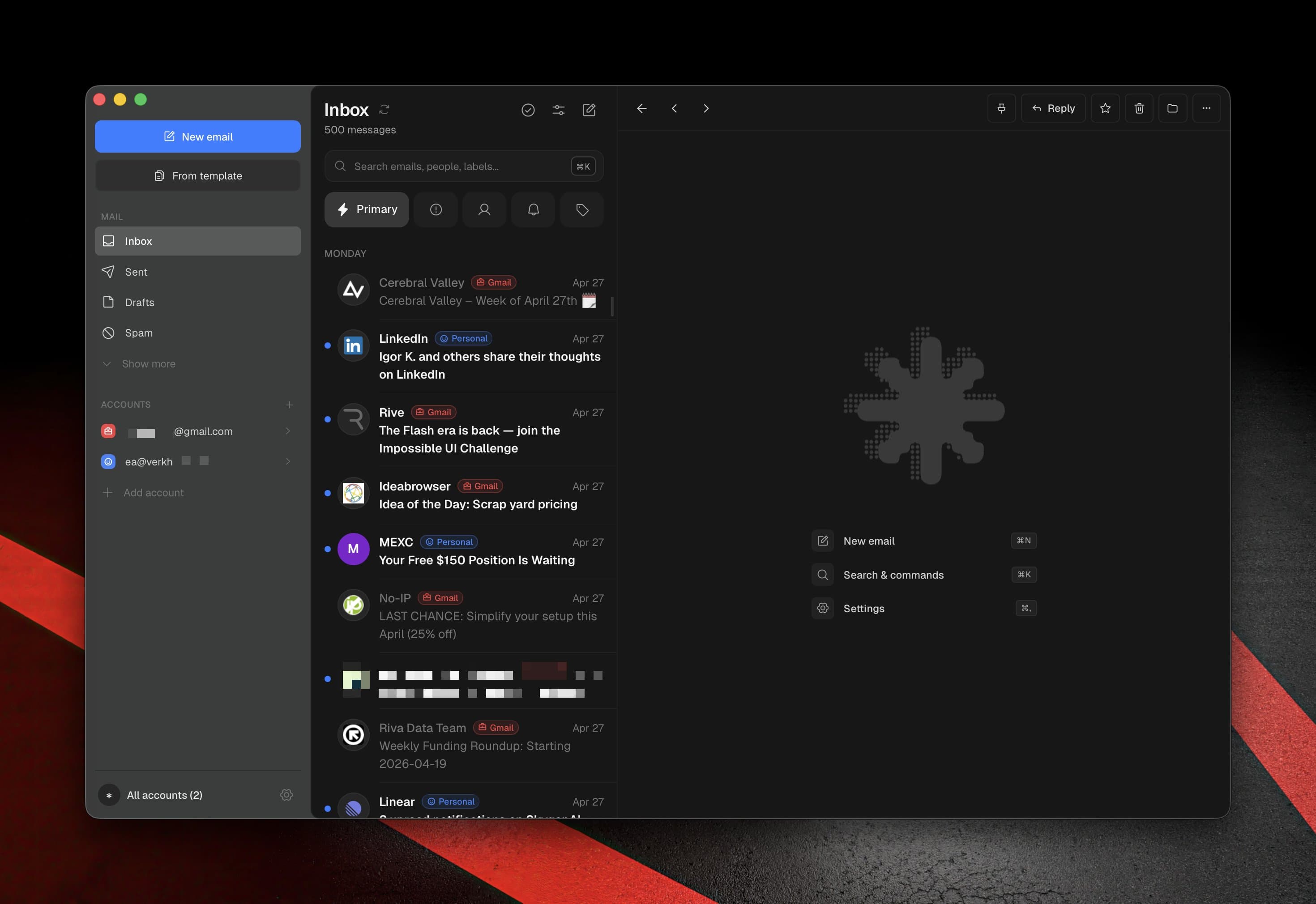Switch to the notifications bell tab
This screenshot has height=904, width=1316.
tap(533, 209)
